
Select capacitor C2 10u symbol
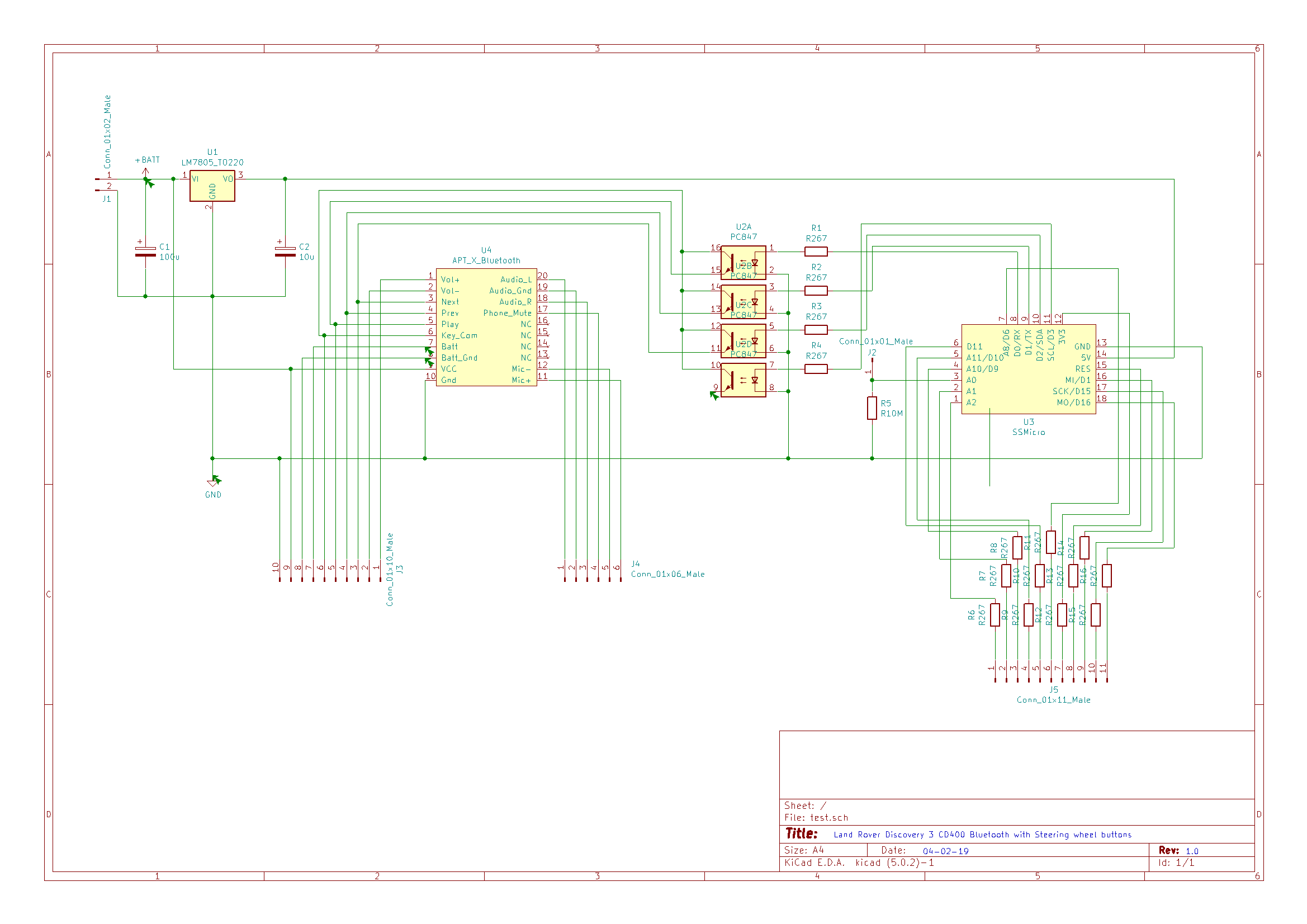coord(285,252)
